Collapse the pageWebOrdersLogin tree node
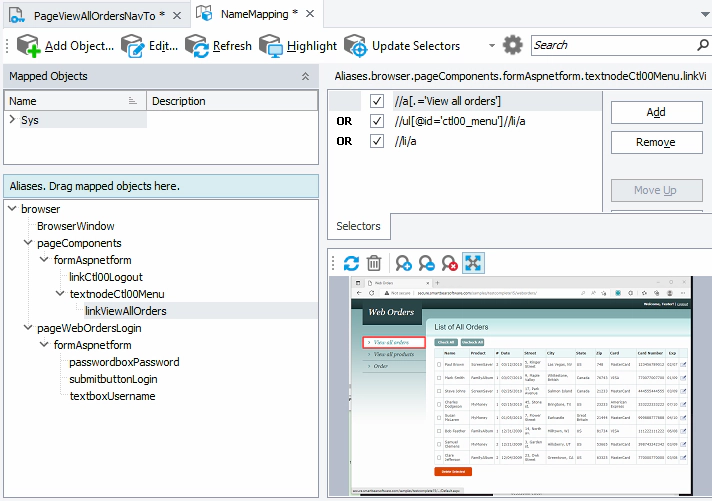Image resolution: width=712 pixels, height=501 pixels. pyautogui.click(x=28, y=328)
